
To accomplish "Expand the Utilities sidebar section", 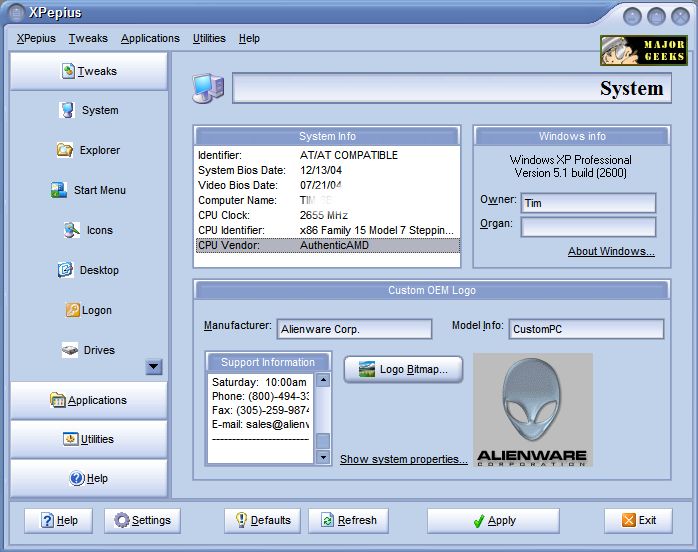I will click(x=89, y=439).
